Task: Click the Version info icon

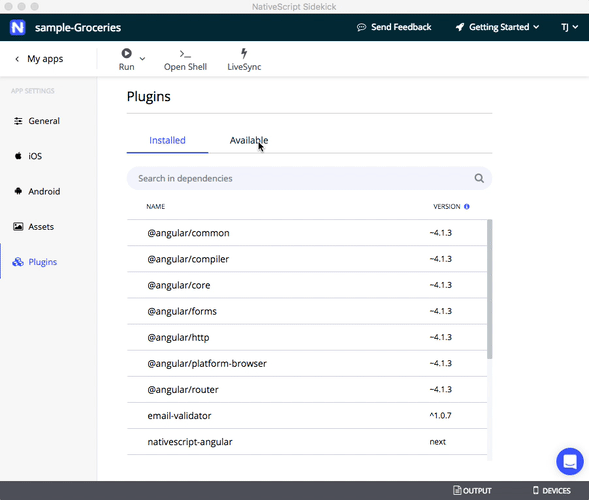Action: click(x=467, y=207)
